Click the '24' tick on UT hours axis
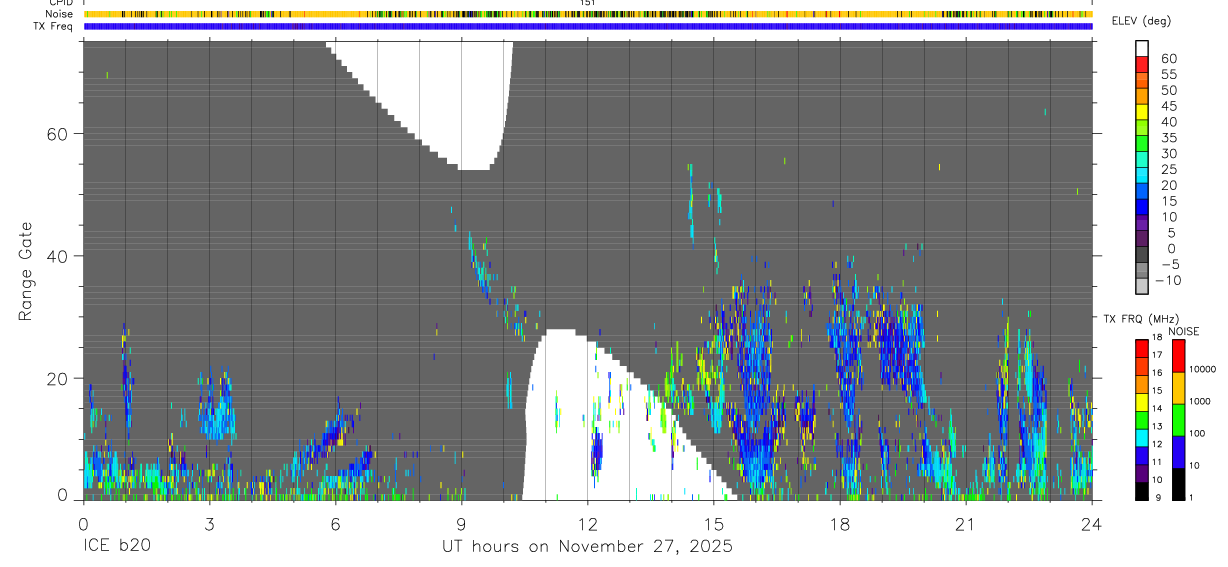Viewport: 1228px width, 567px height. click(1092, 524)
